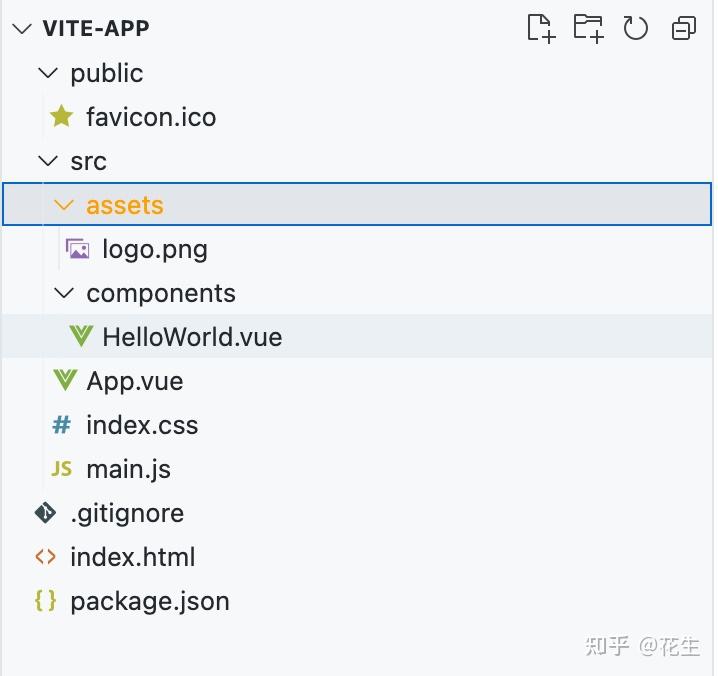
Task: Collapse the public folder chevron
Action: [x=47, y=73]
